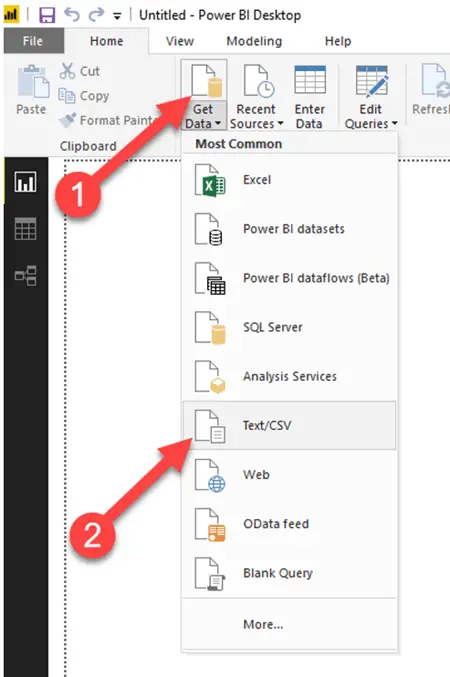Open the File tab
This screenshot has height=677, width=450.
33,41
